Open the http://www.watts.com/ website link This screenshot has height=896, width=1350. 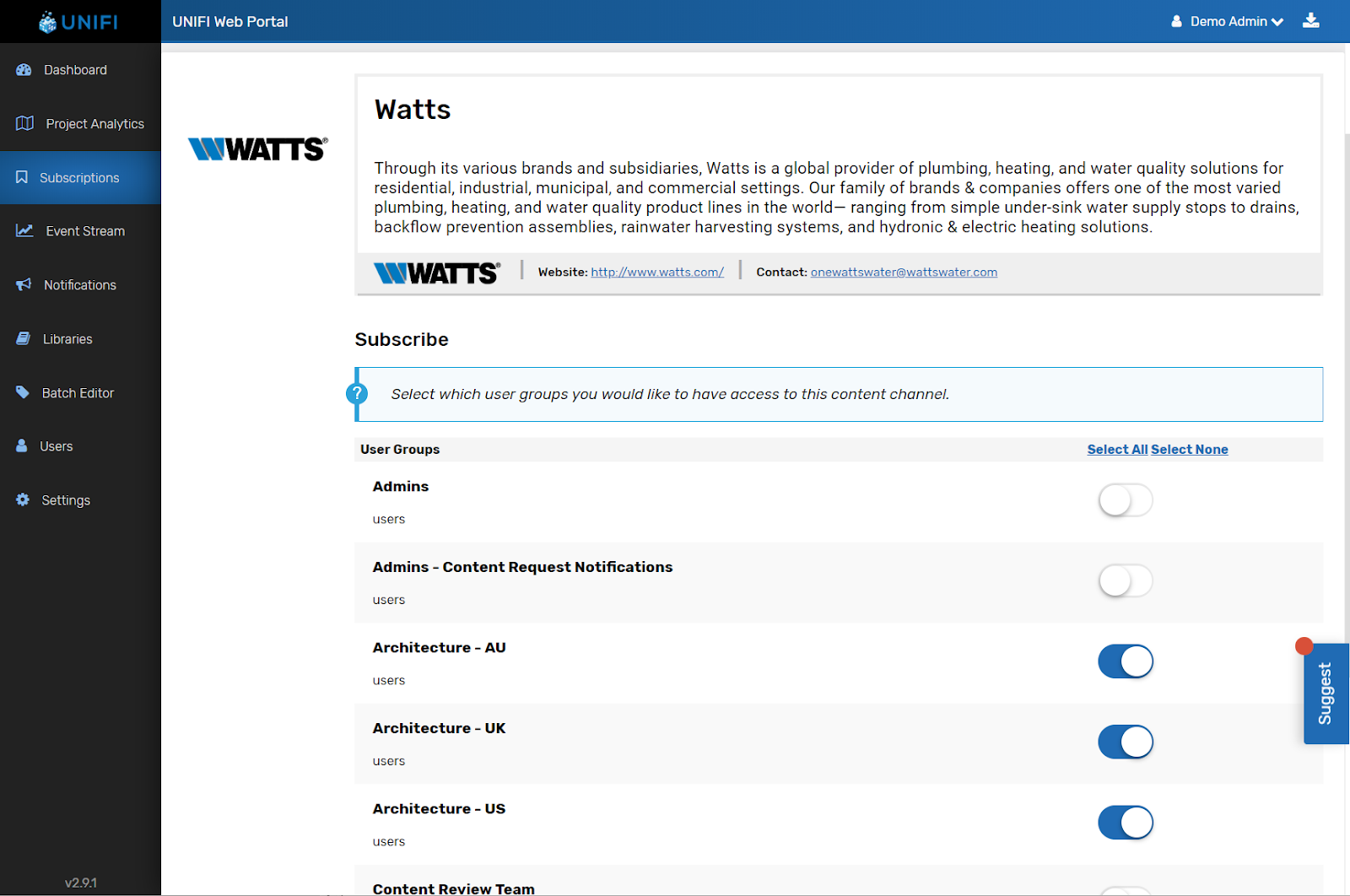pos(657,273)
